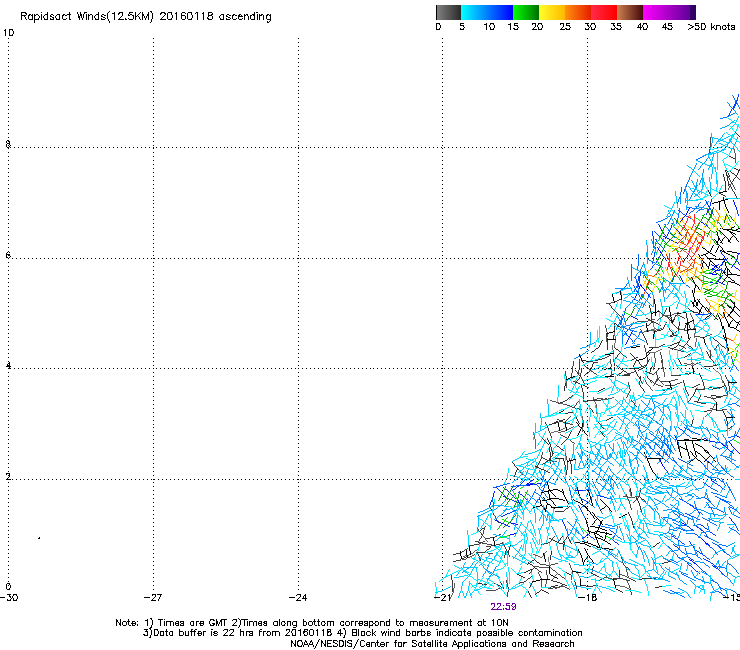The image size is (740, 650).
Task: Click the NOAA/NESDIS credit line
Action: (432, 644)
